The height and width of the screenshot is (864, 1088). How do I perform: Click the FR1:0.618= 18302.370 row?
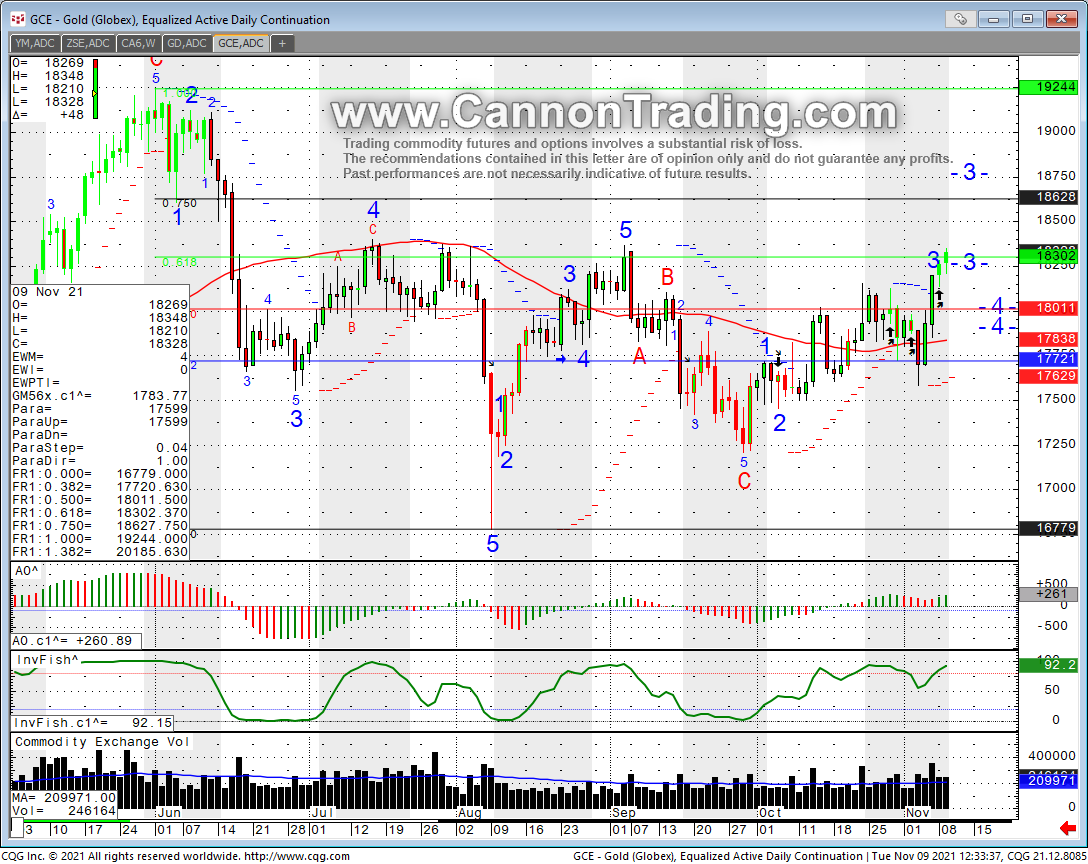[100, 513]
